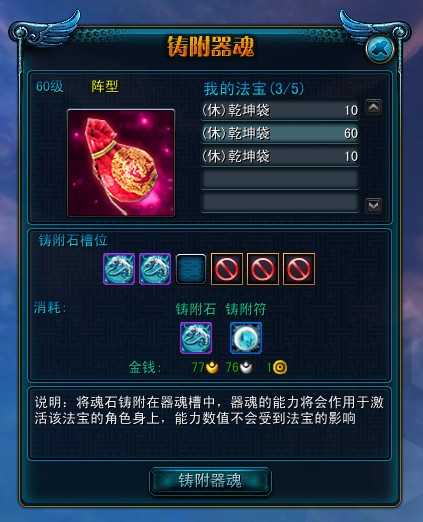Click the first empty treasure list row
Image resolution: width=423 pixels, height=522 pixels.
click(280, 179)
